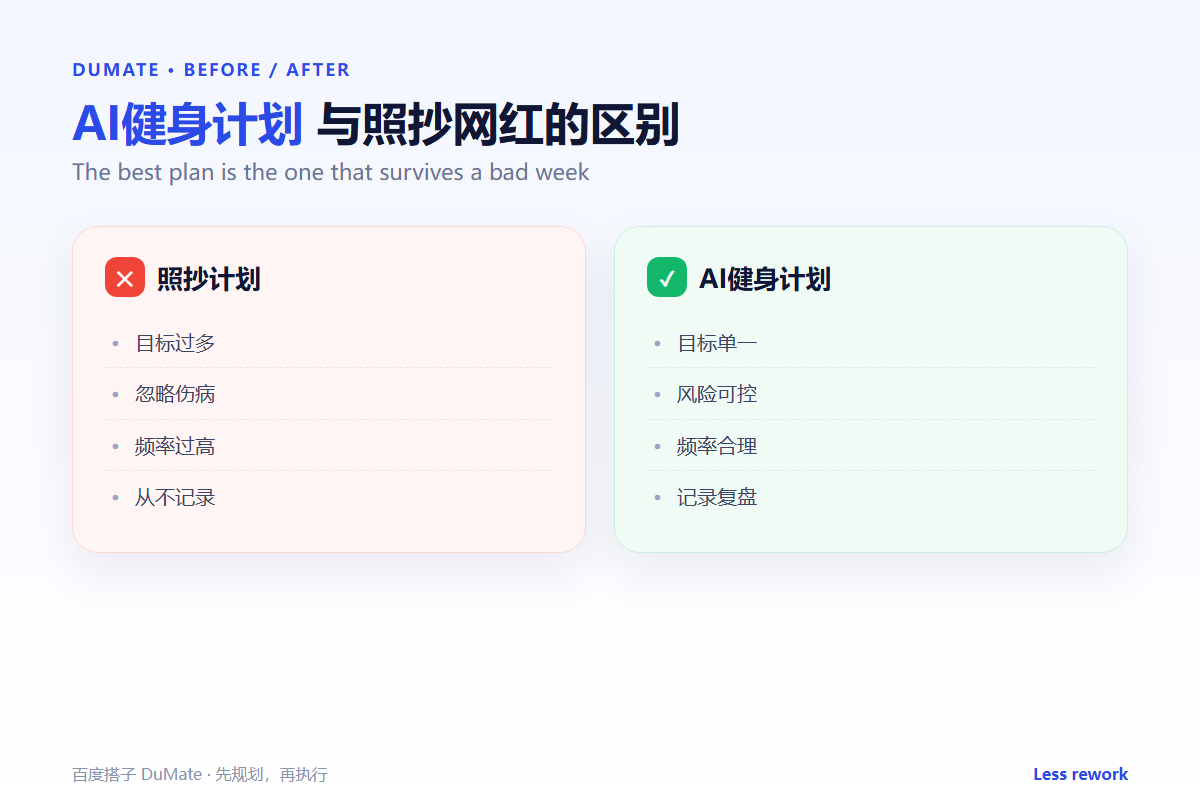1200x800 pixels.
Task: Click the bullet item 记录复盘
Action: click(x=717, y=497)
